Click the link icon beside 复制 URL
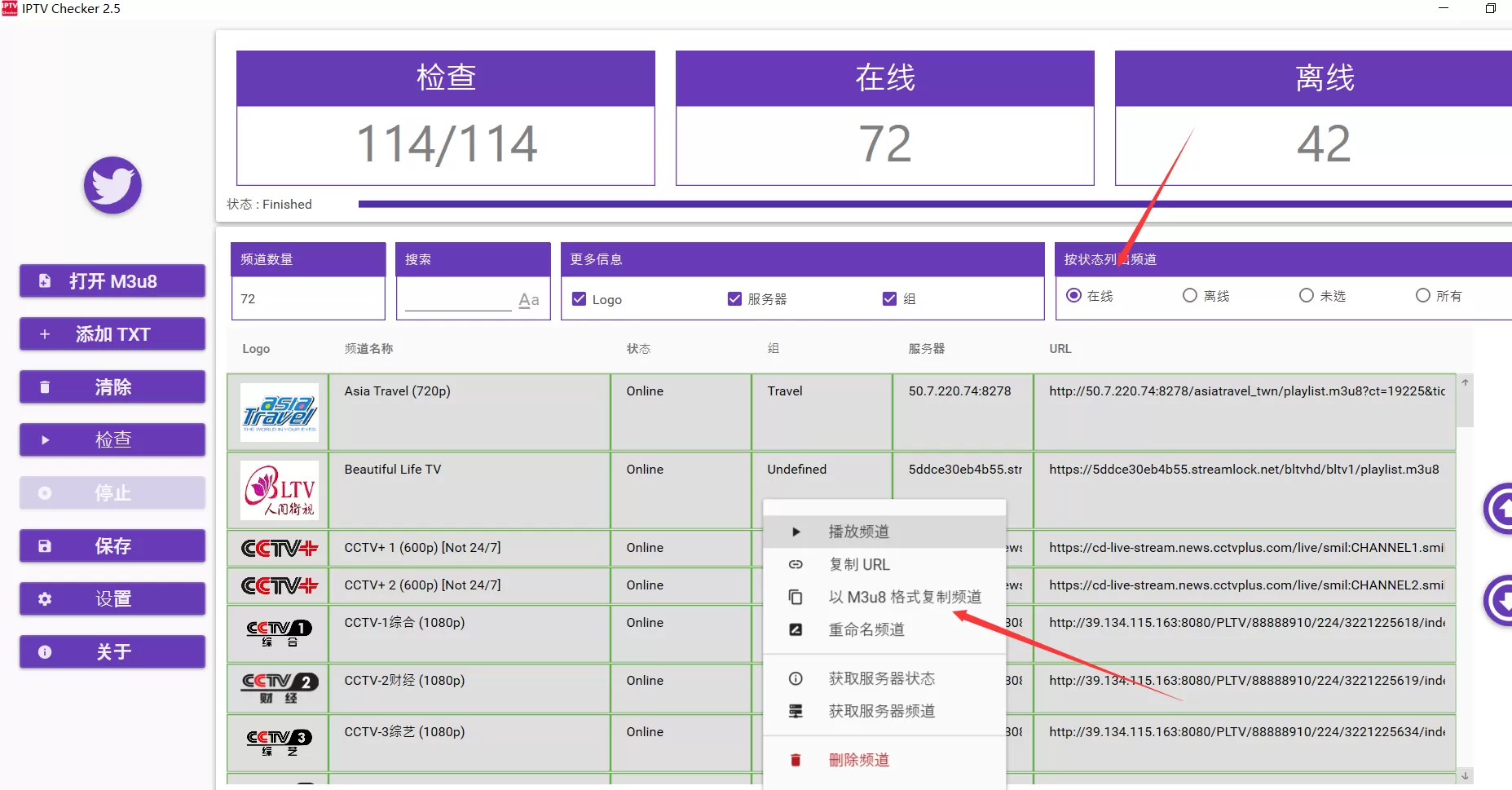 coord(796,563)
